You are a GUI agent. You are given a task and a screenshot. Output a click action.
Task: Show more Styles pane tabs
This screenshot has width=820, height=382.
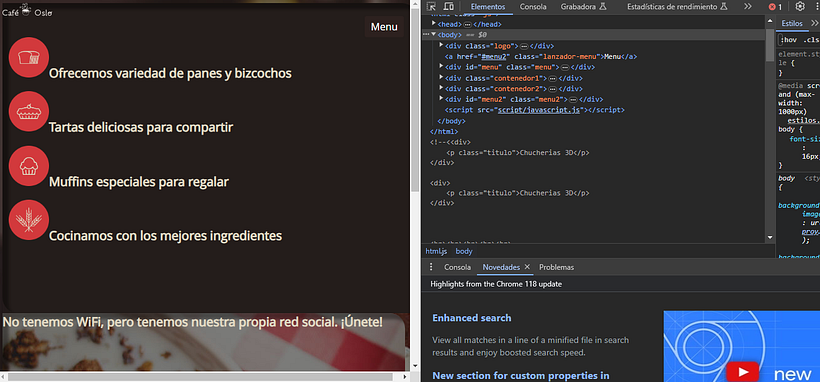click(x=814, y=24)
